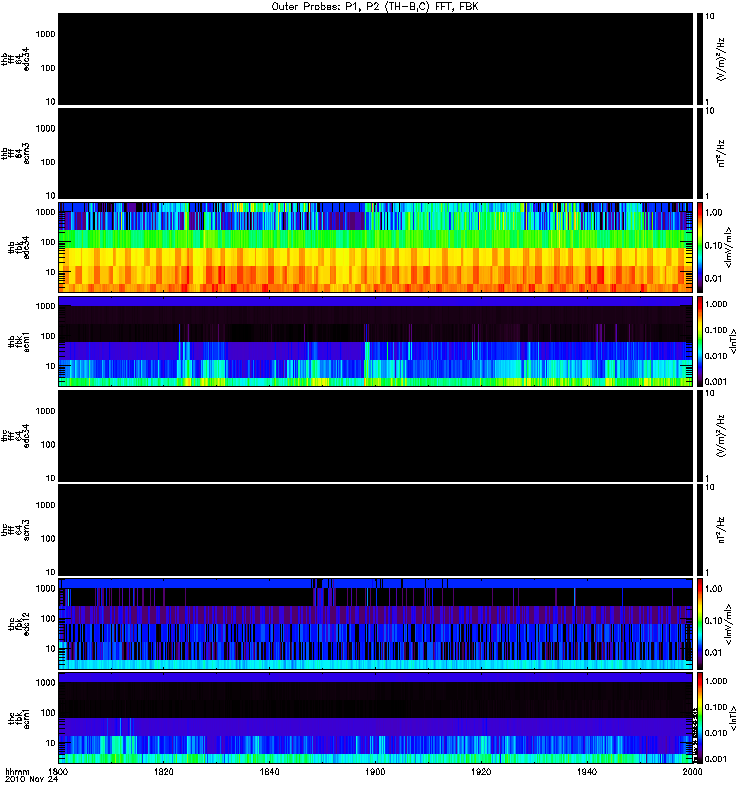The height and width of the screenshot is (800, 750).
Task: Click the x-axis time label '1940'
Action: tap(587, 771)
